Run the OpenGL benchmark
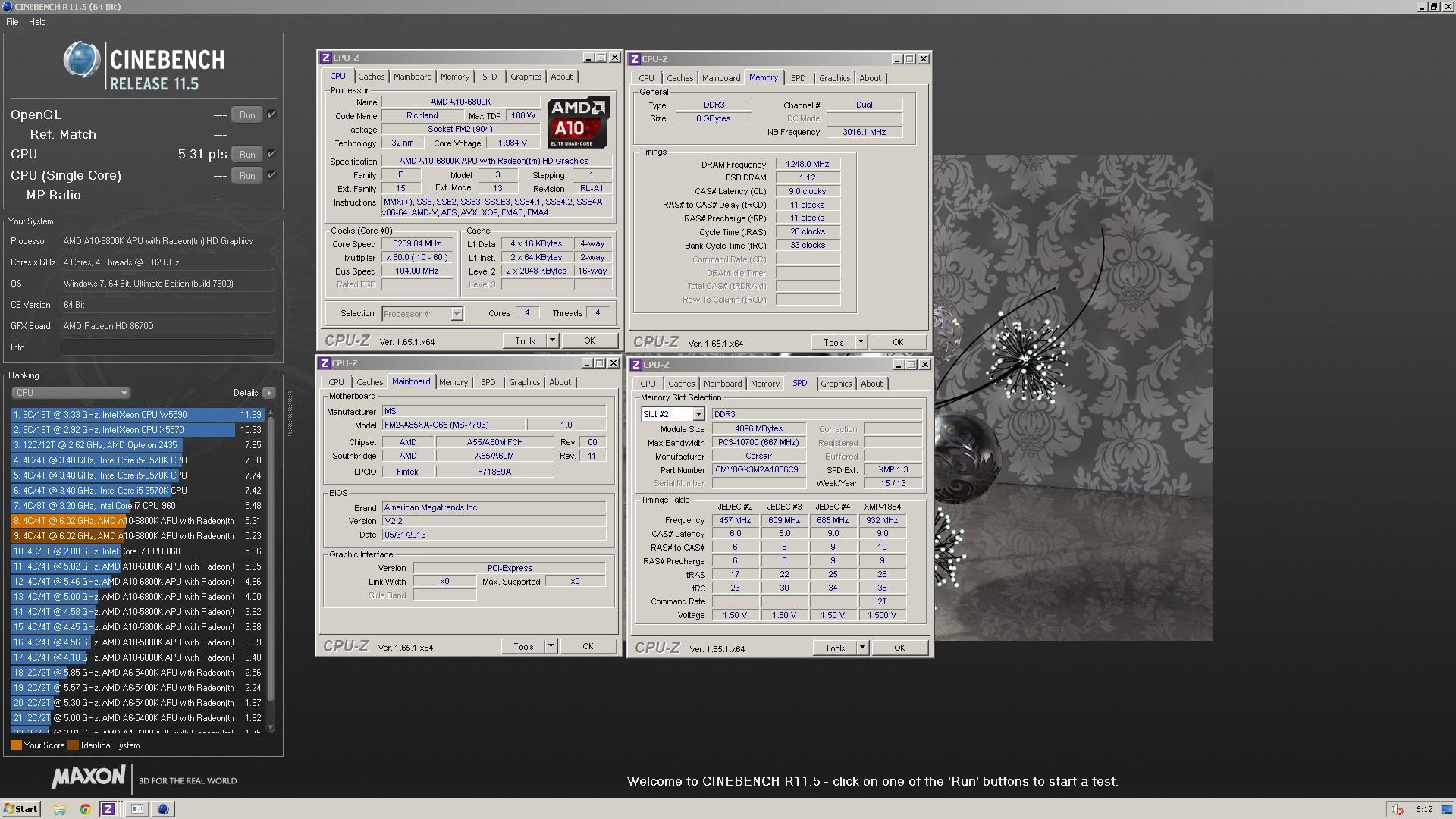Image resolution: width=1456 pixels, height=819 pixels. click(247, 115)
